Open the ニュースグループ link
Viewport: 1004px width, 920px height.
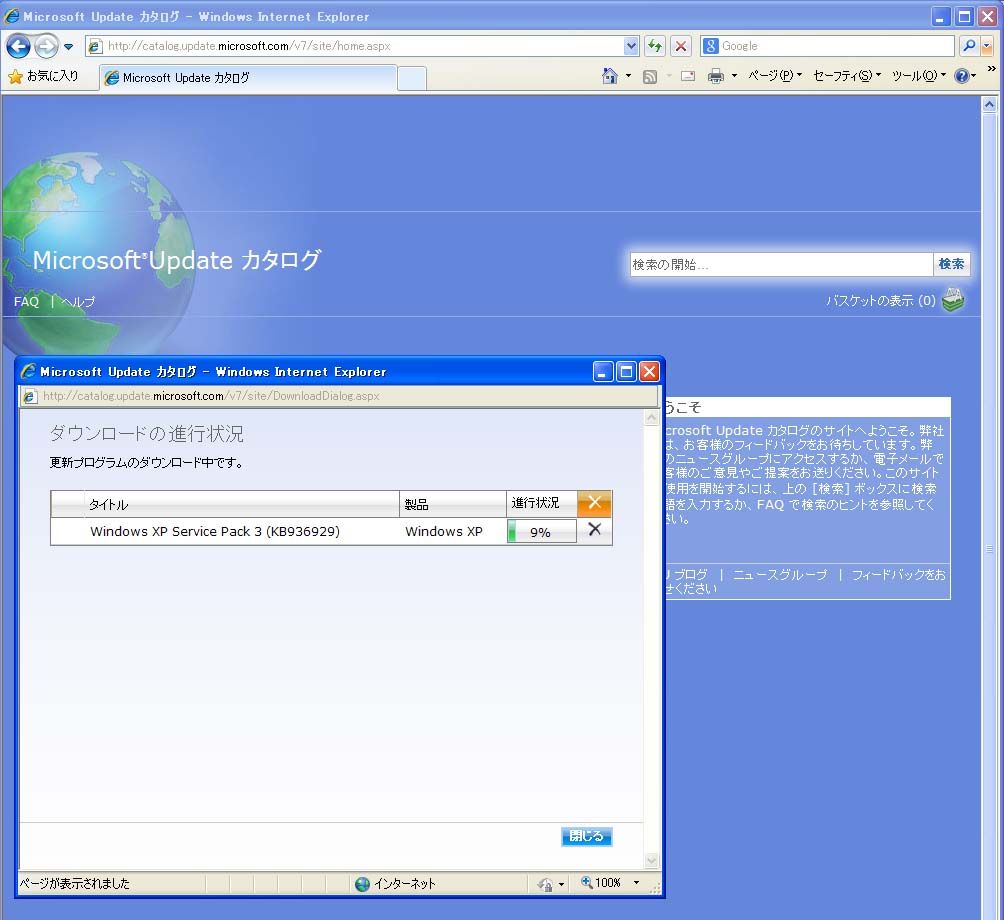click(780, 574)
